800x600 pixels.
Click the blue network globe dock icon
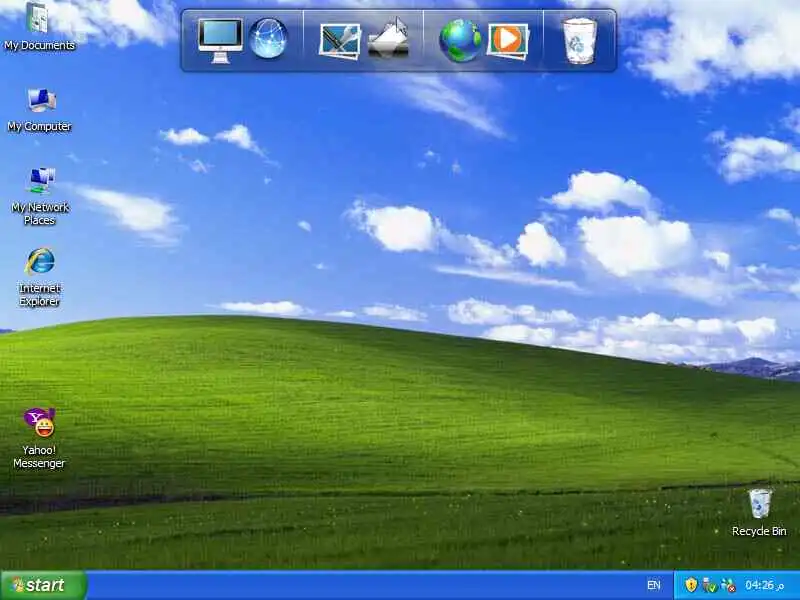point(268,38)
